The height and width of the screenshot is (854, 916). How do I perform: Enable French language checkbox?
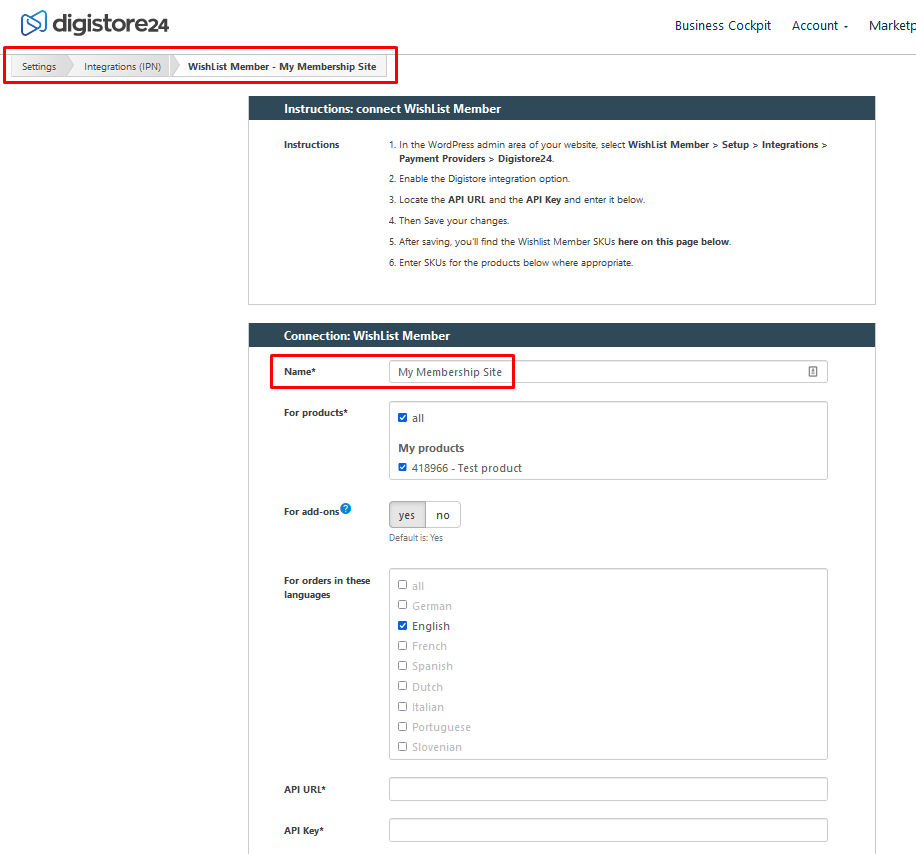pos(403,645)
